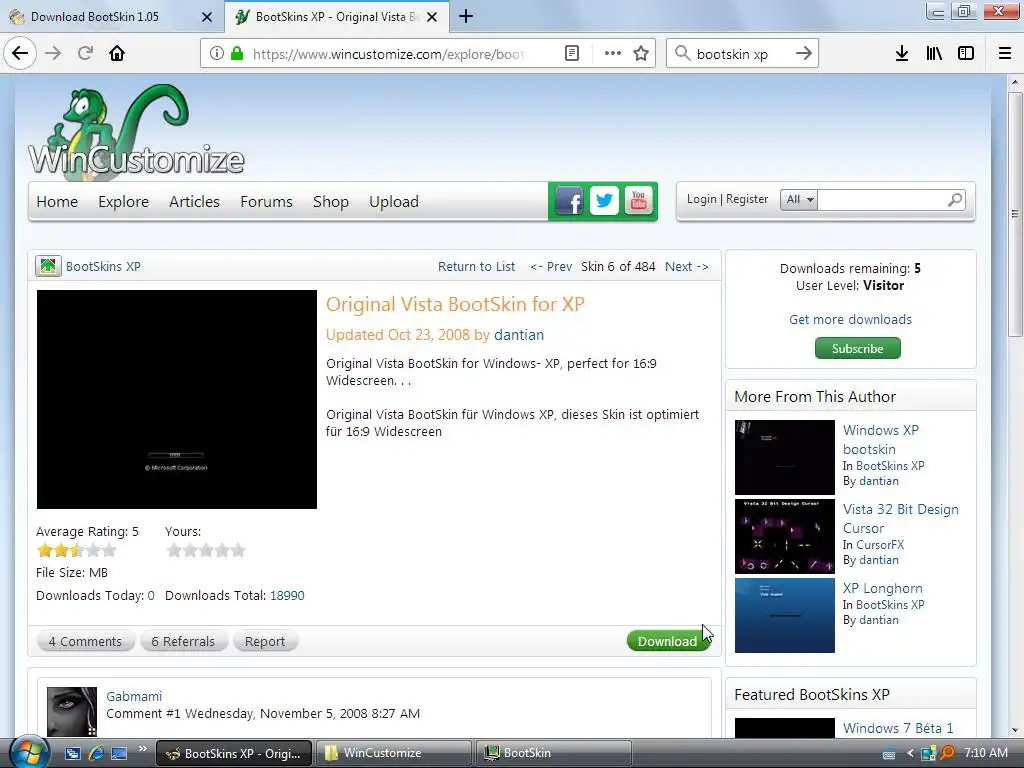Show the sidebar panel
This screenshot has height=768, width=1024.
[x=966, y=54]
